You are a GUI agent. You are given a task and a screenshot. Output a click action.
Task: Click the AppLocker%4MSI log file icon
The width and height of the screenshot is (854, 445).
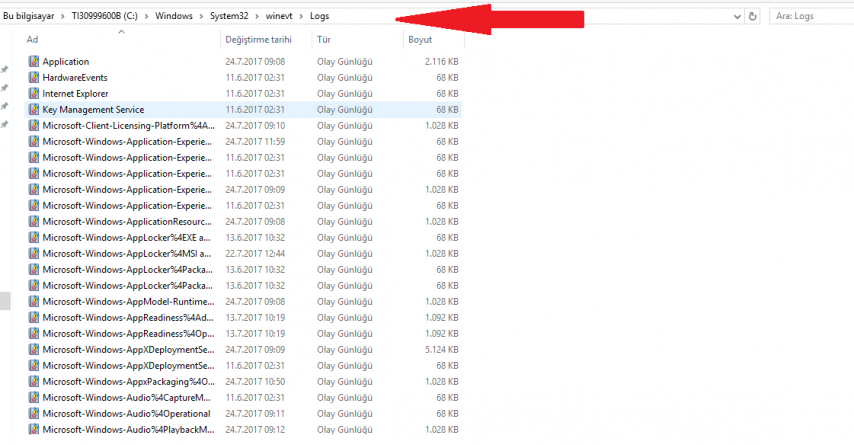tap(34, 253)
